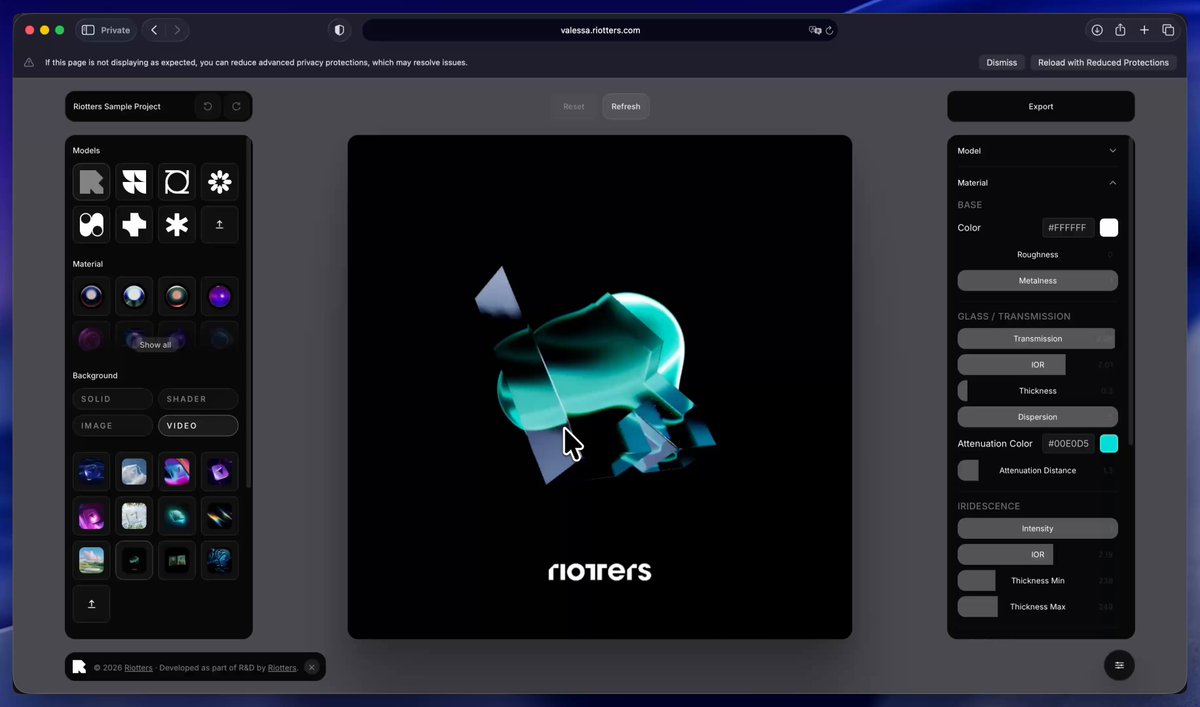Share the page from Safari toolbar
Viewport: 1200px width, 707px height.
pos(1121,30)
